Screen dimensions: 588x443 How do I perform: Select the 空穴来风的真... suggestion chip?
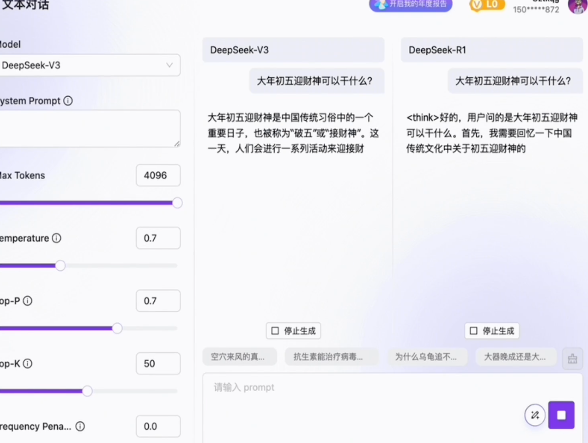[x=240, y=356]
